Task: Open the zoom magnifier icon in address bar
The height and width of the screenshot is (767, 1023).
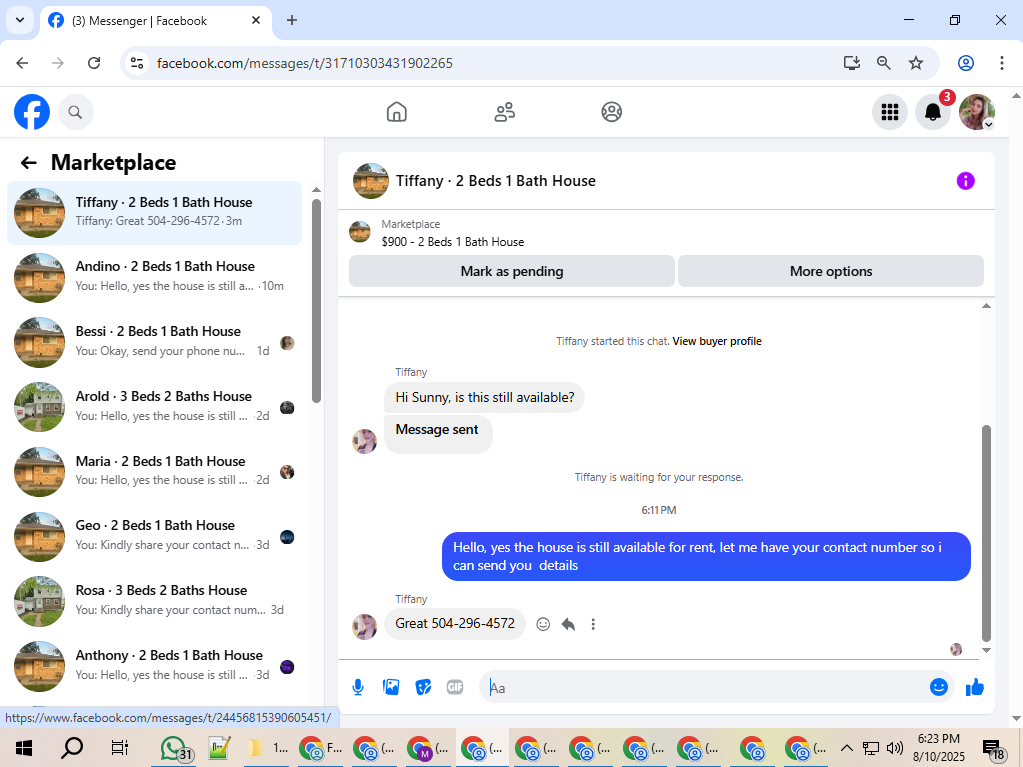Action: tap(883, 63)
